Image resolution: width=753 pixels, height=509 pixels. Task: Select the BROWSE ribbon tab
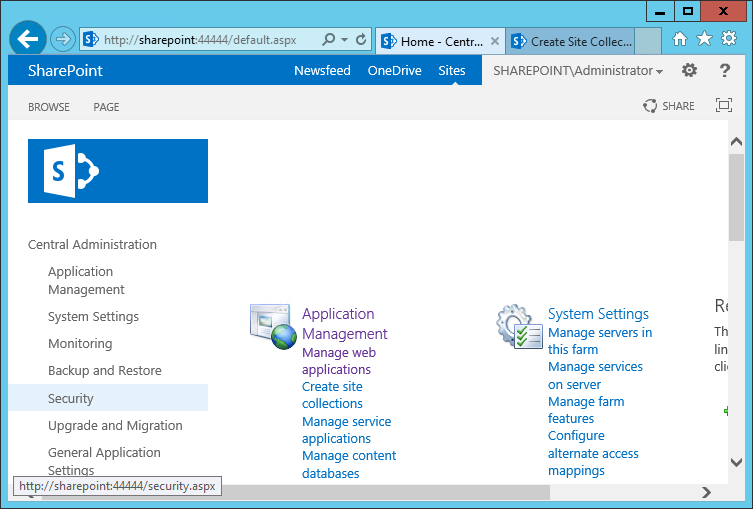coord(49,107)
